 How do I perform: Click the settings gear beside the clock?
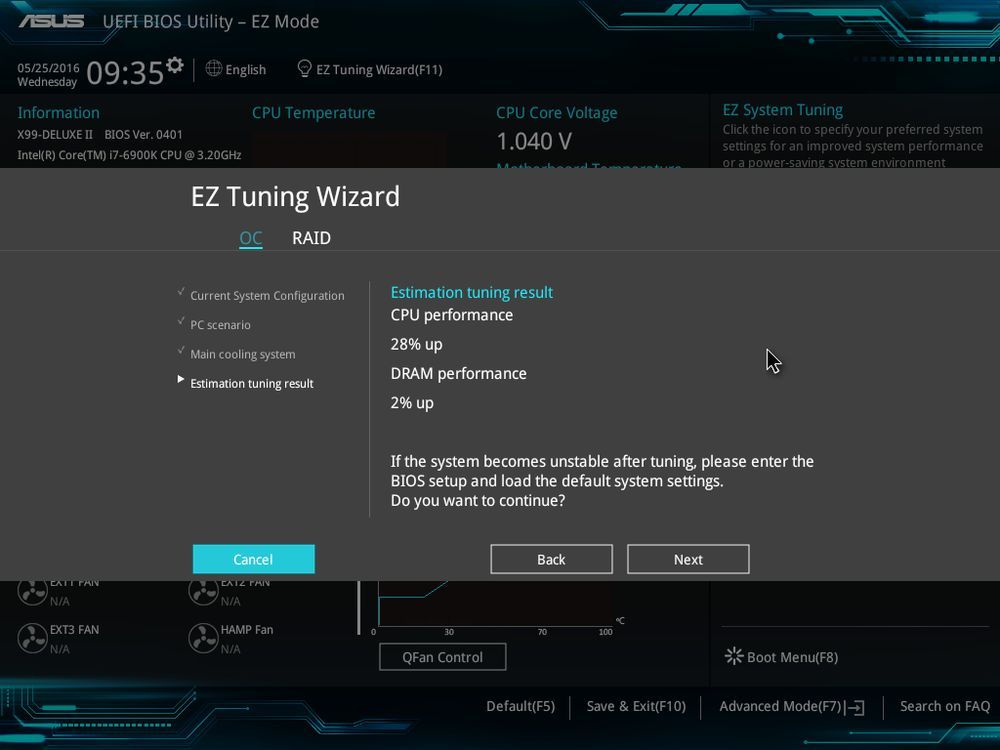point(174,65)
